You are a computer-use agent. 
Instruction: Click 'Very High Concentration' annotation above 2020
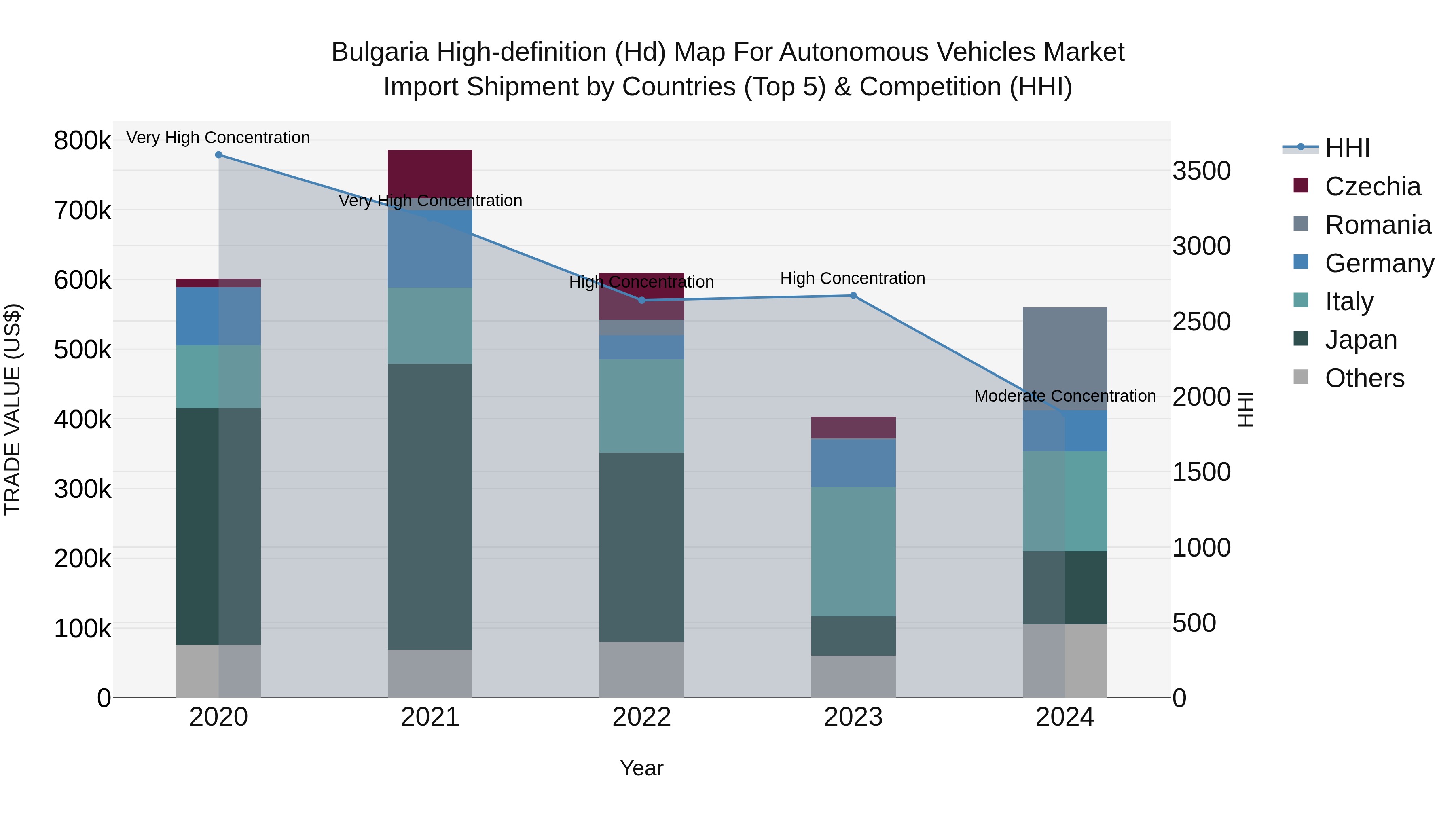(218, 138)
